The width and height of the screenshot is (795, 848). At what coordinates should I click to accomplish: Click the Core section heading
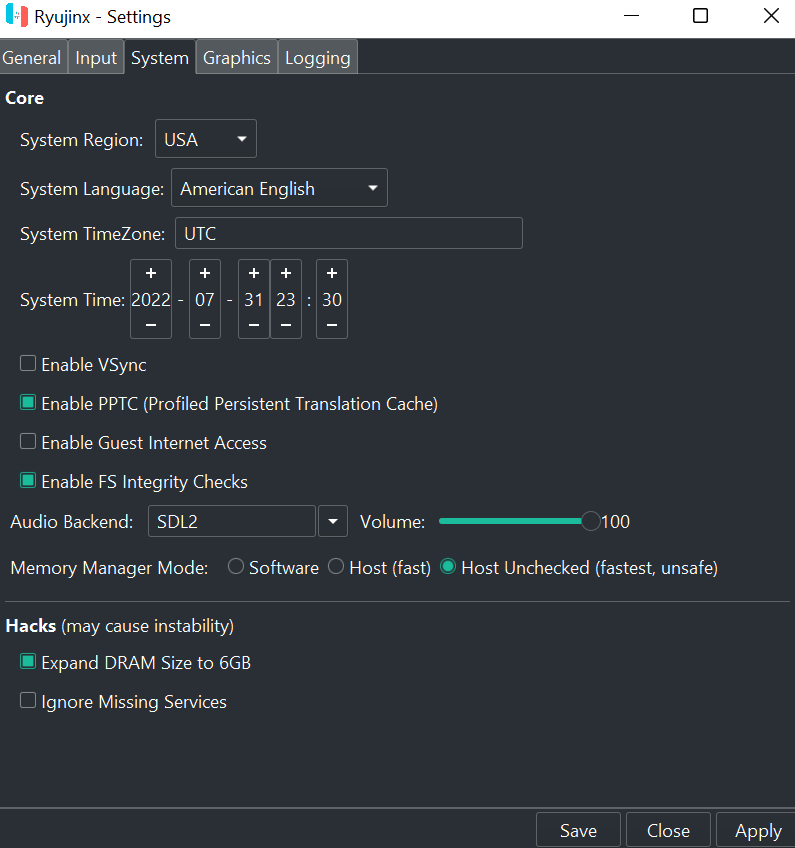point(24,98)
